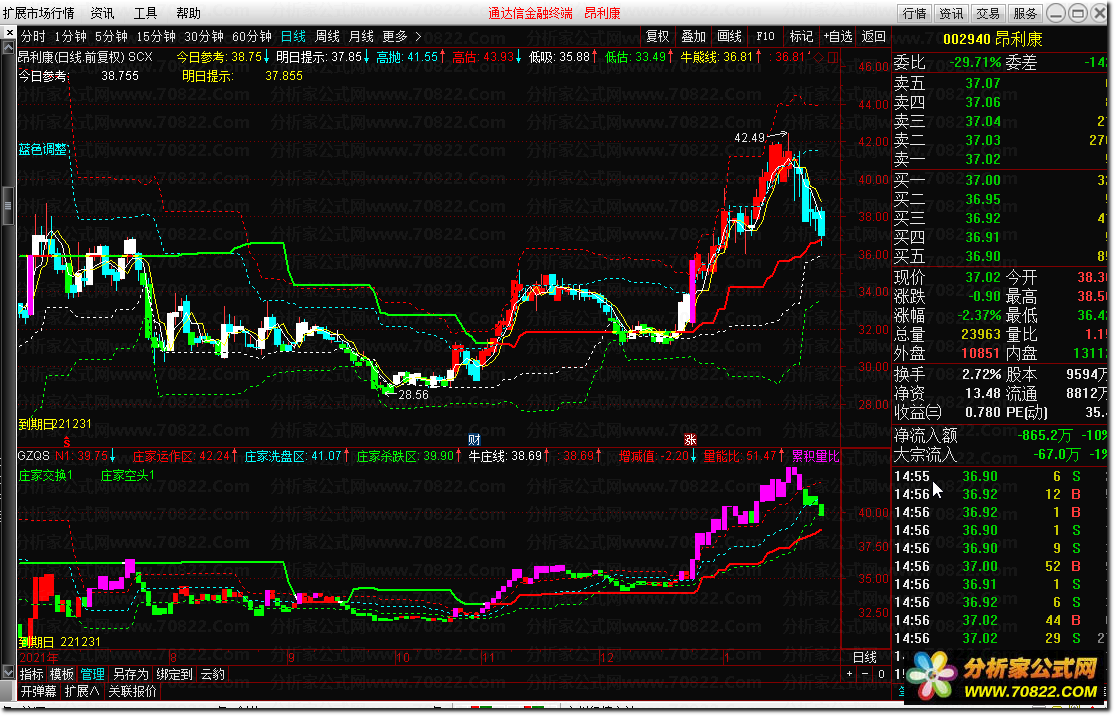
Task: Click 关联报价 button
Action: (132, 691)
